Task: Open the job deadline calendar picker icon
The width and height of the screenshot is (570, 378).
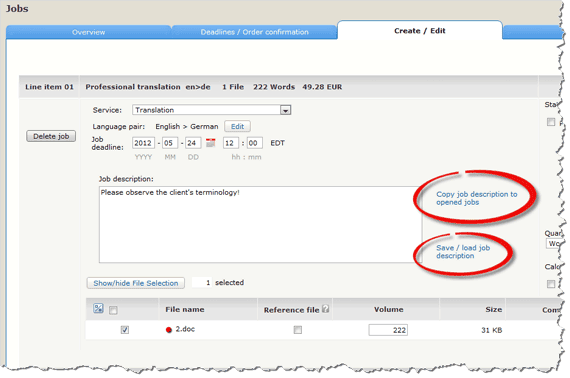Action: coord(210,143)
